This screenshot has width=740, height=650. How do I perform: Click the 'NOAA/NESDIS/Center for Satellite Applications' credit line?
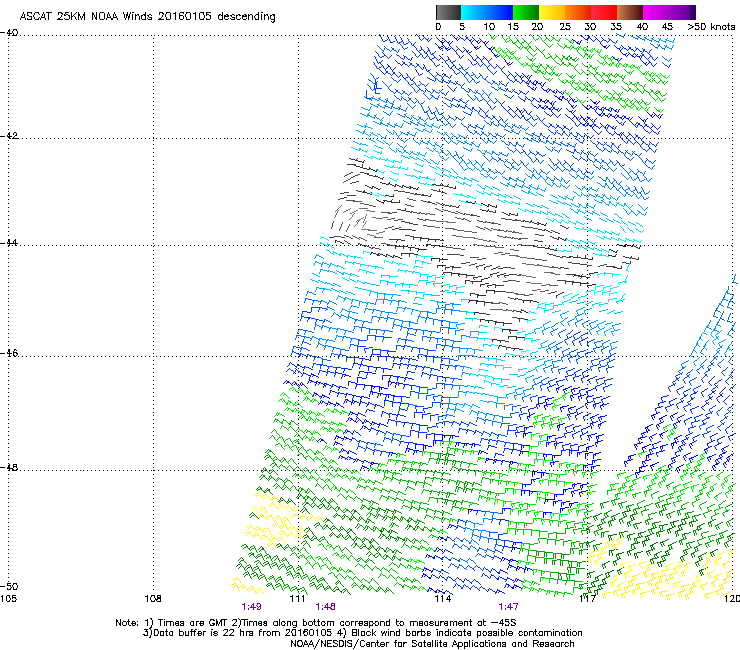[x=432, y=644]
